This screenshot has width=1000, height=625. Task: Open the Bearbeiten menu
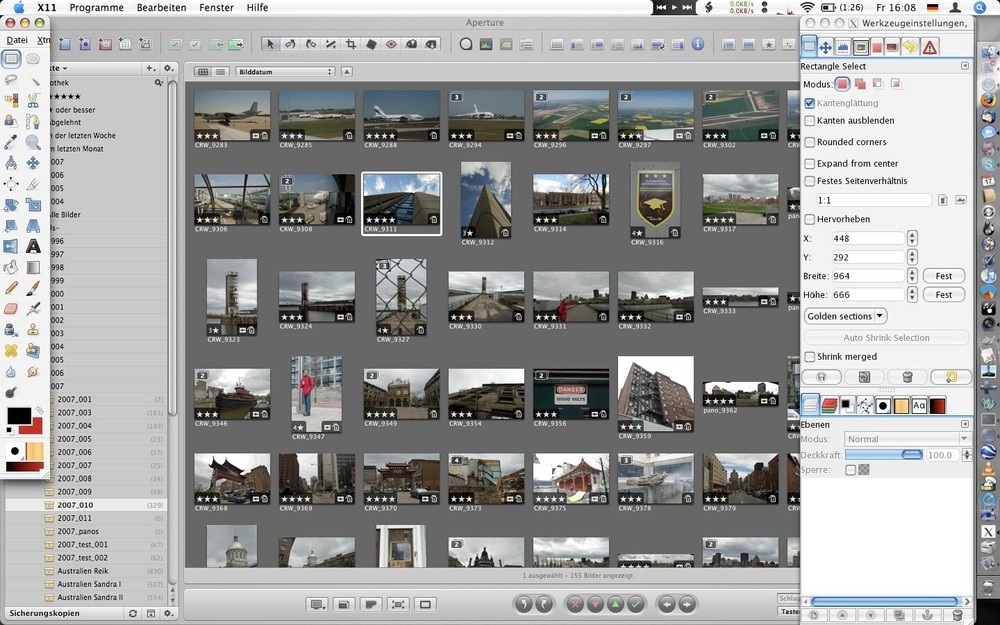pos(161,7)
